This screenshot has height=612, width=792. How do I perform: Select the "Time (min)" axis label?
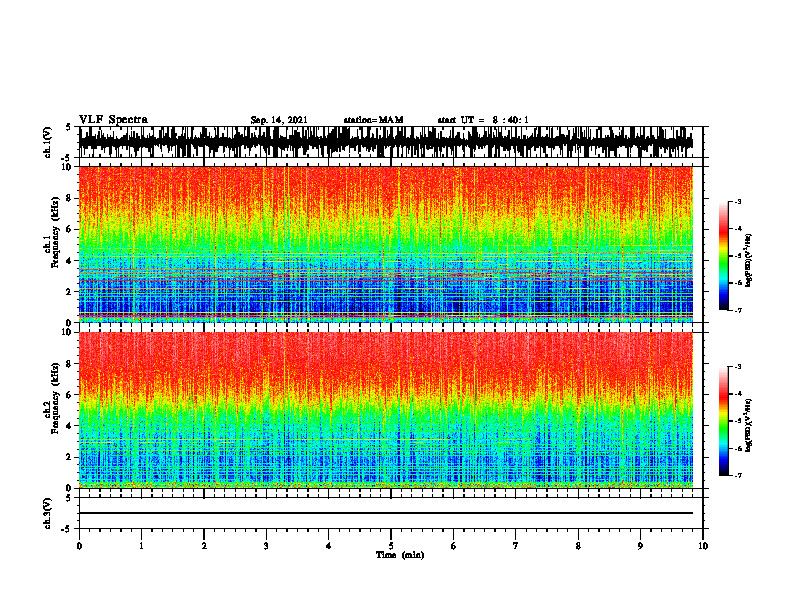point(400,555)
